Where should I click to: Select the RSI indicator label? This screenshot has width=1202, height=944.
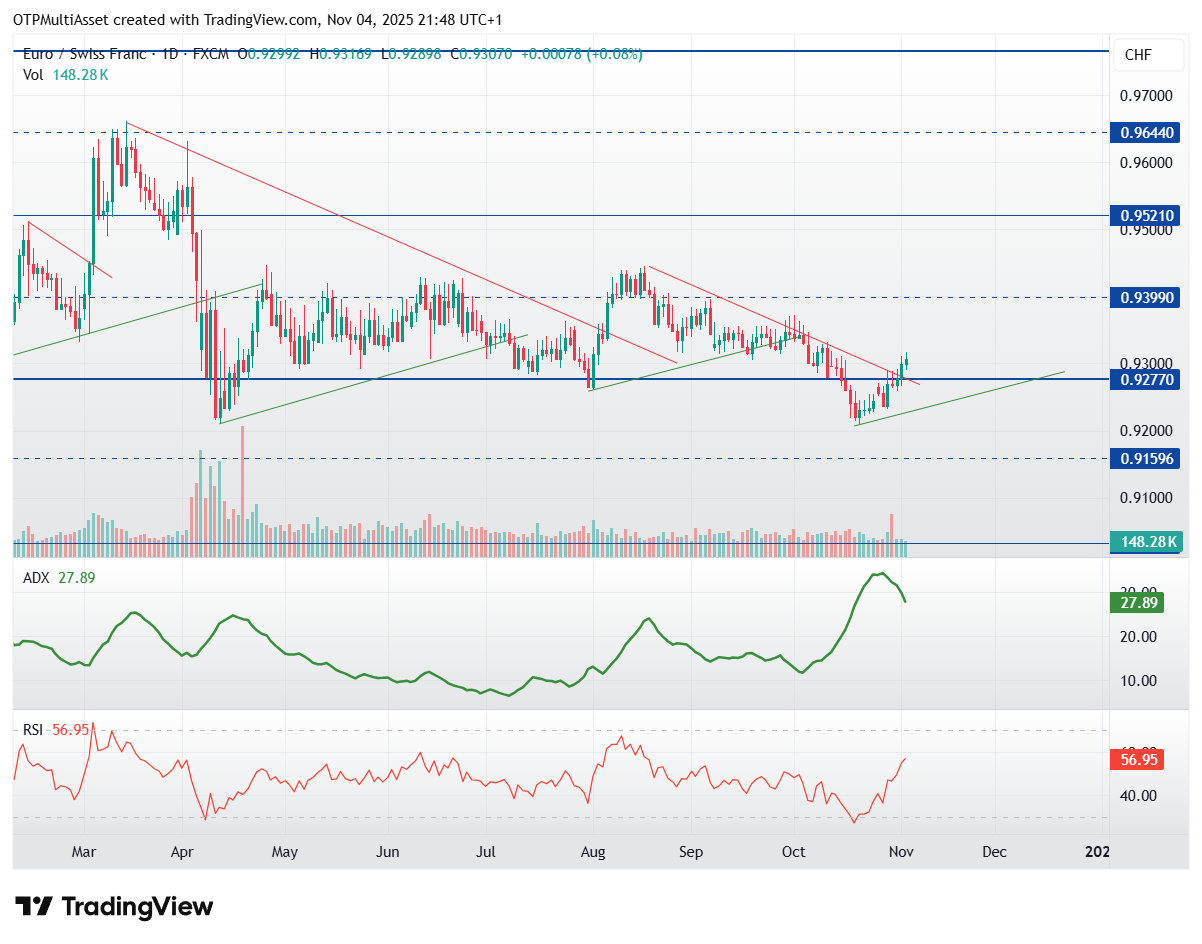pyautogui.click(x=32, y=730)
